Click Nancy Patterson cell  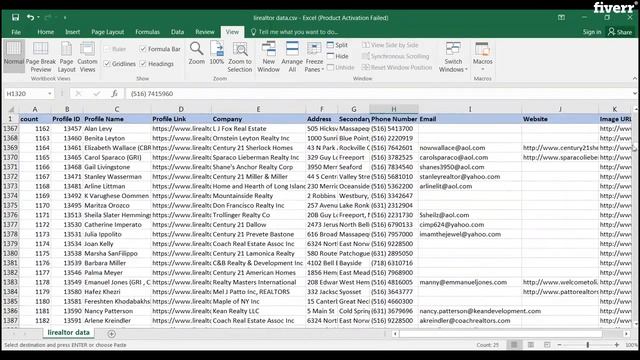(117, 311)
